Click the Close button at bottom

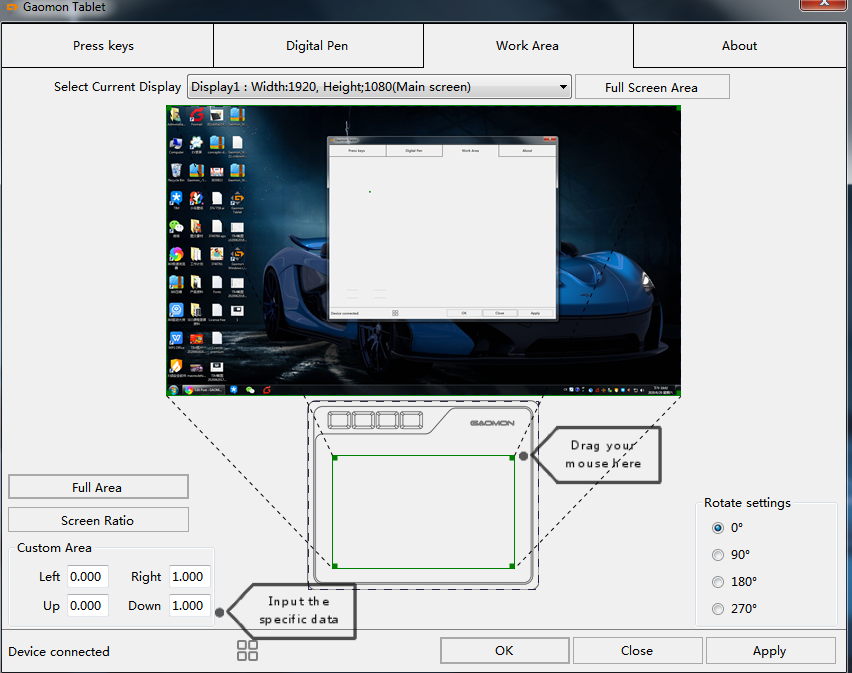click(x=637, y=650)
